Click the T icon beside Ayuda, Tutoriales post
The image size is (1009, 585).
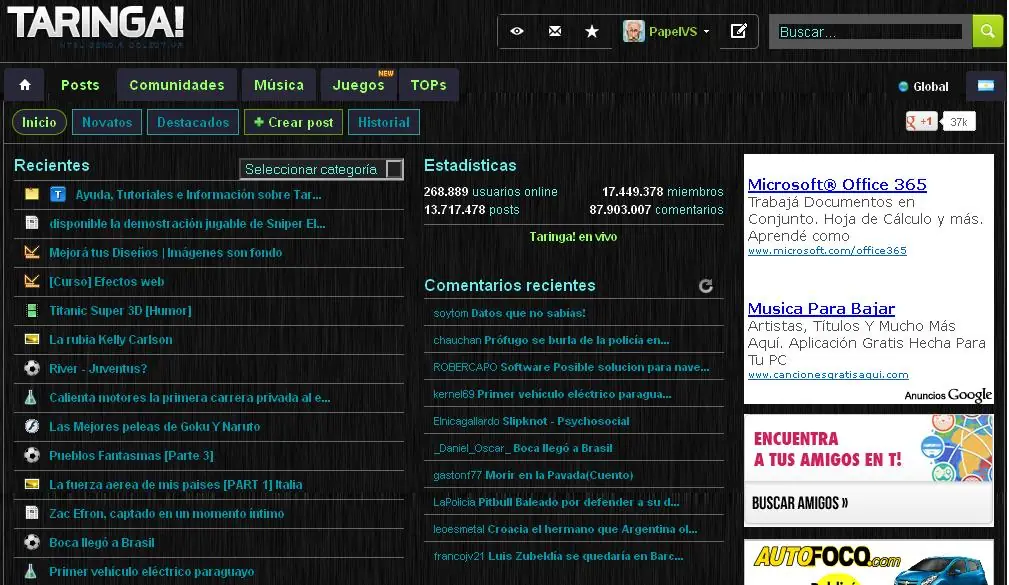58,194
